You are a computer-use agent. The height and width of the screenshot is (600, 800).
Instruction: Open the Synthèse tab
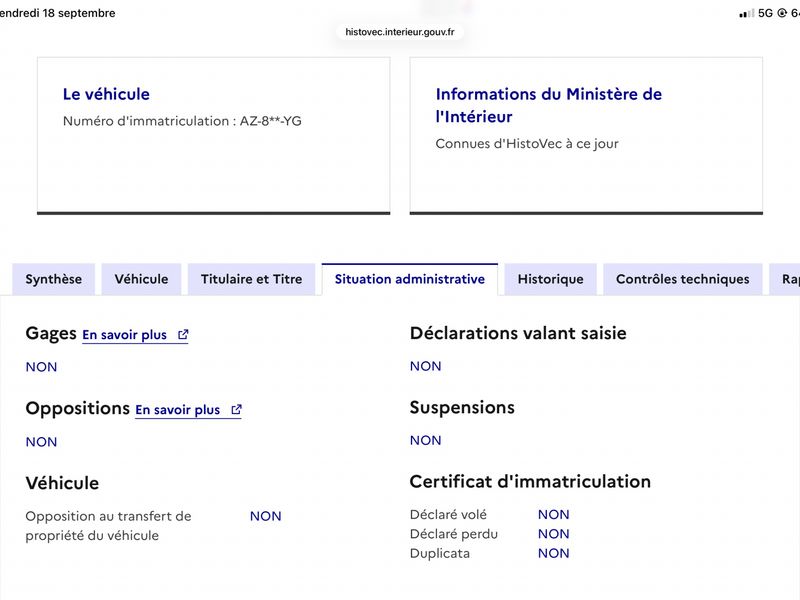click(x=54, y=279)
